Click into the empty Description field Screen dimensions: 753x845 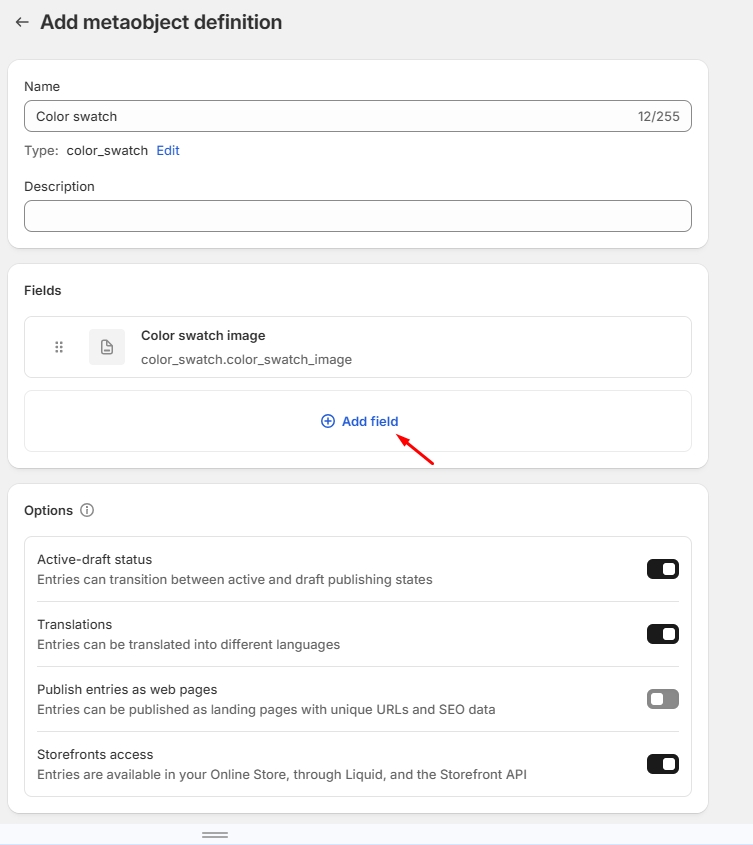point(357,216)
